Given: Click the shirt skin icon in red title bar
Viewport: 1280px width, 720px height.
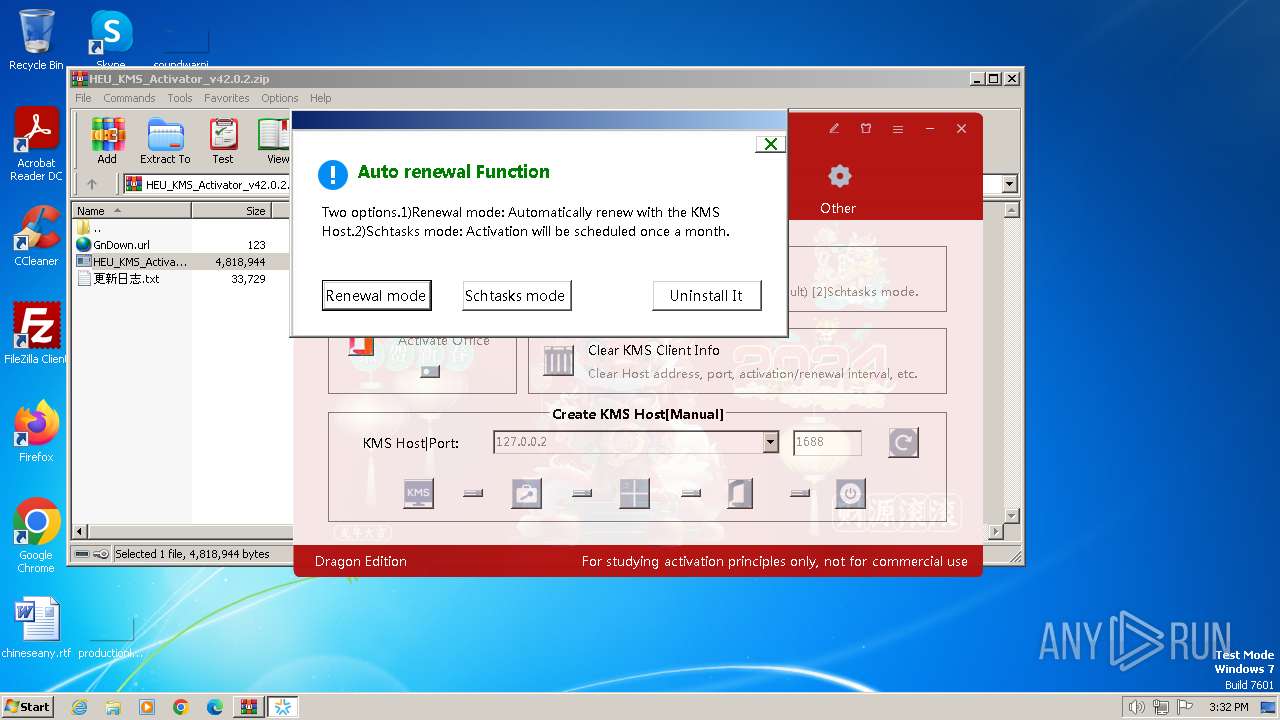Looking at the screenshot, I should pyautogui.click(x=866, y=129).
